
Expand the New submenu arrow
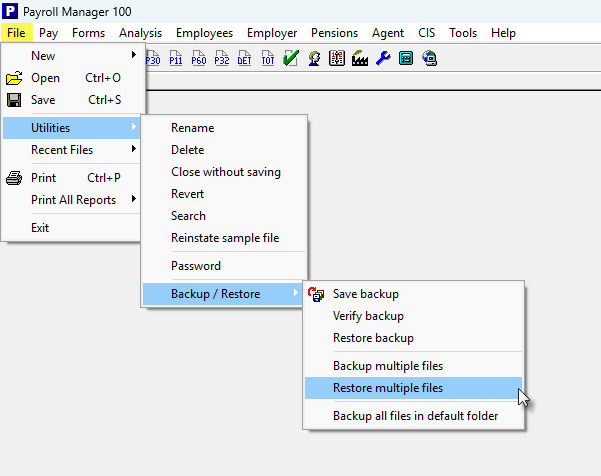[133, 55]
